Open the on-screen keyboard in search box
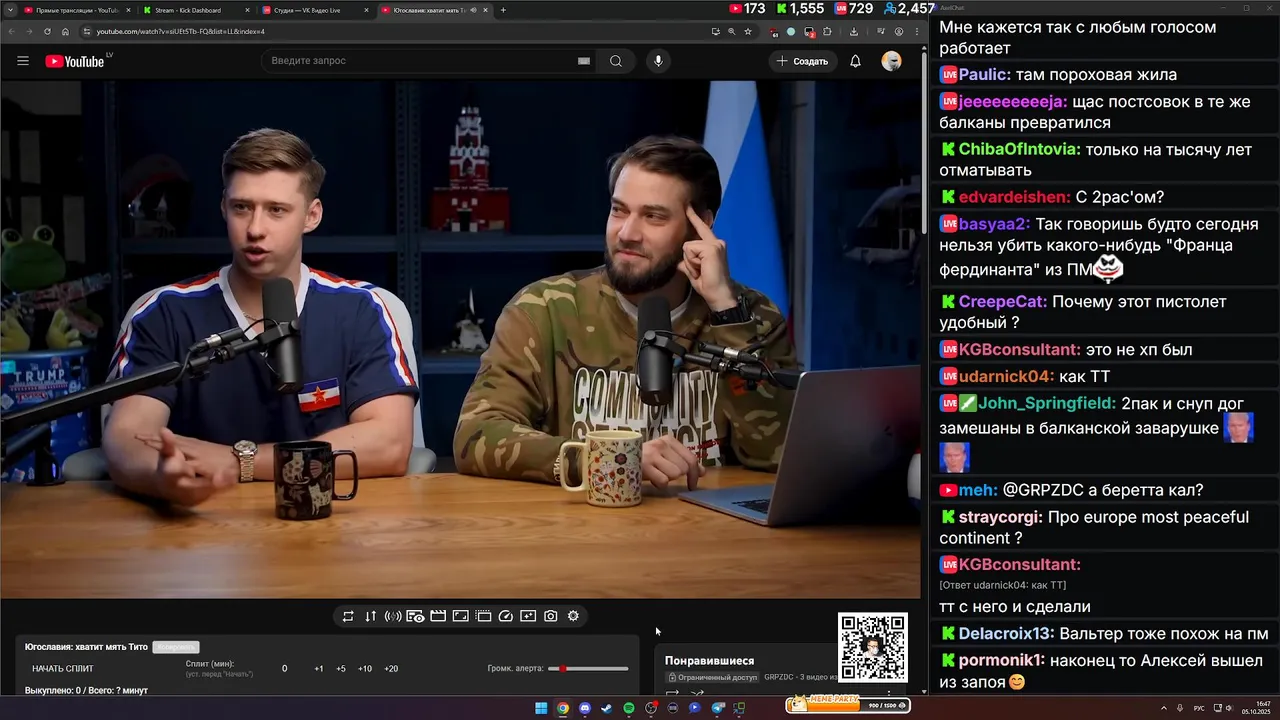The height and width of the screenshot is (720, 1280). coord(584,61)
